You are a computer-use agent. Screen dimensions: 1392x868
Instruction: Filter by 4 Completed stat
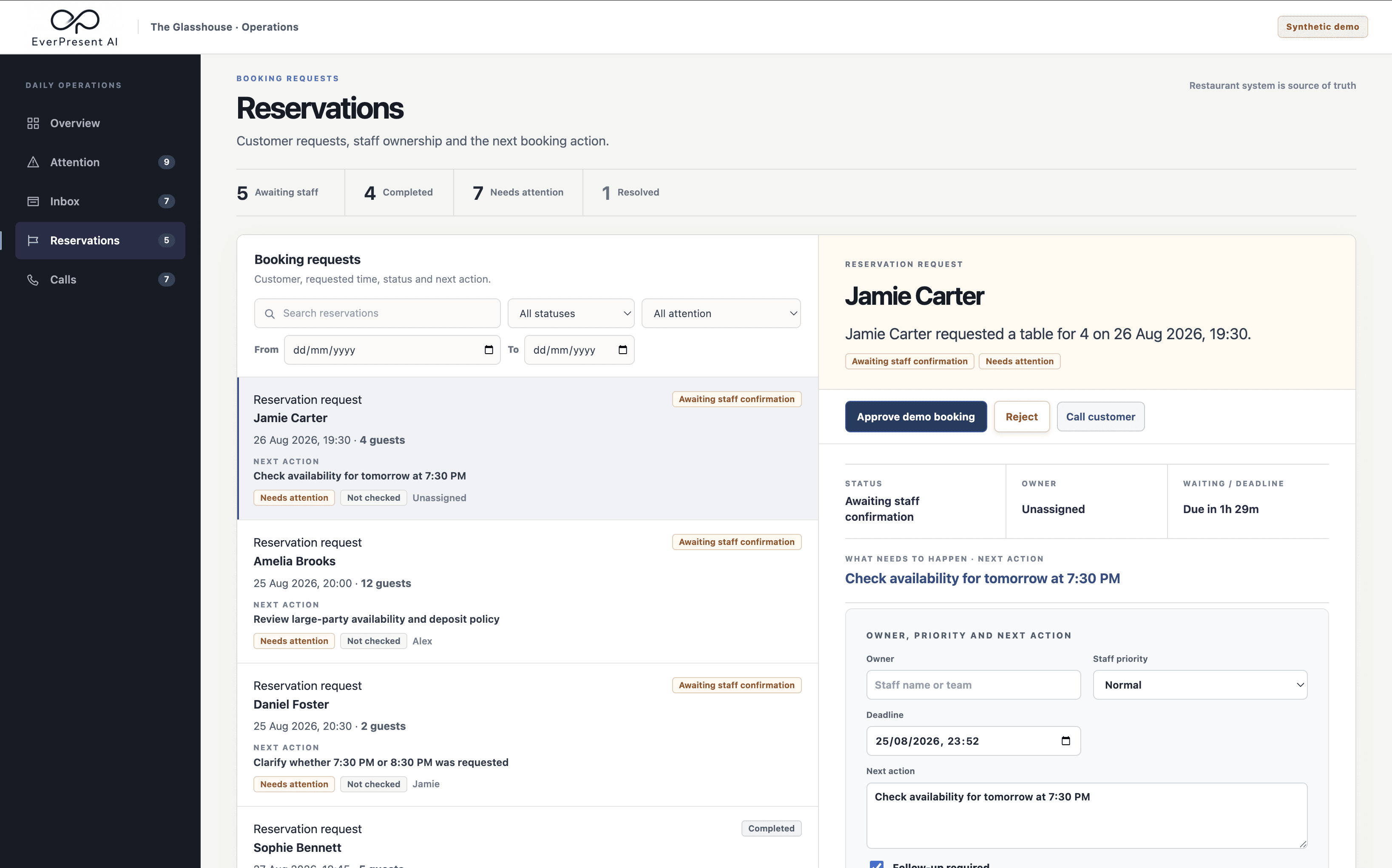coord(399,192)
